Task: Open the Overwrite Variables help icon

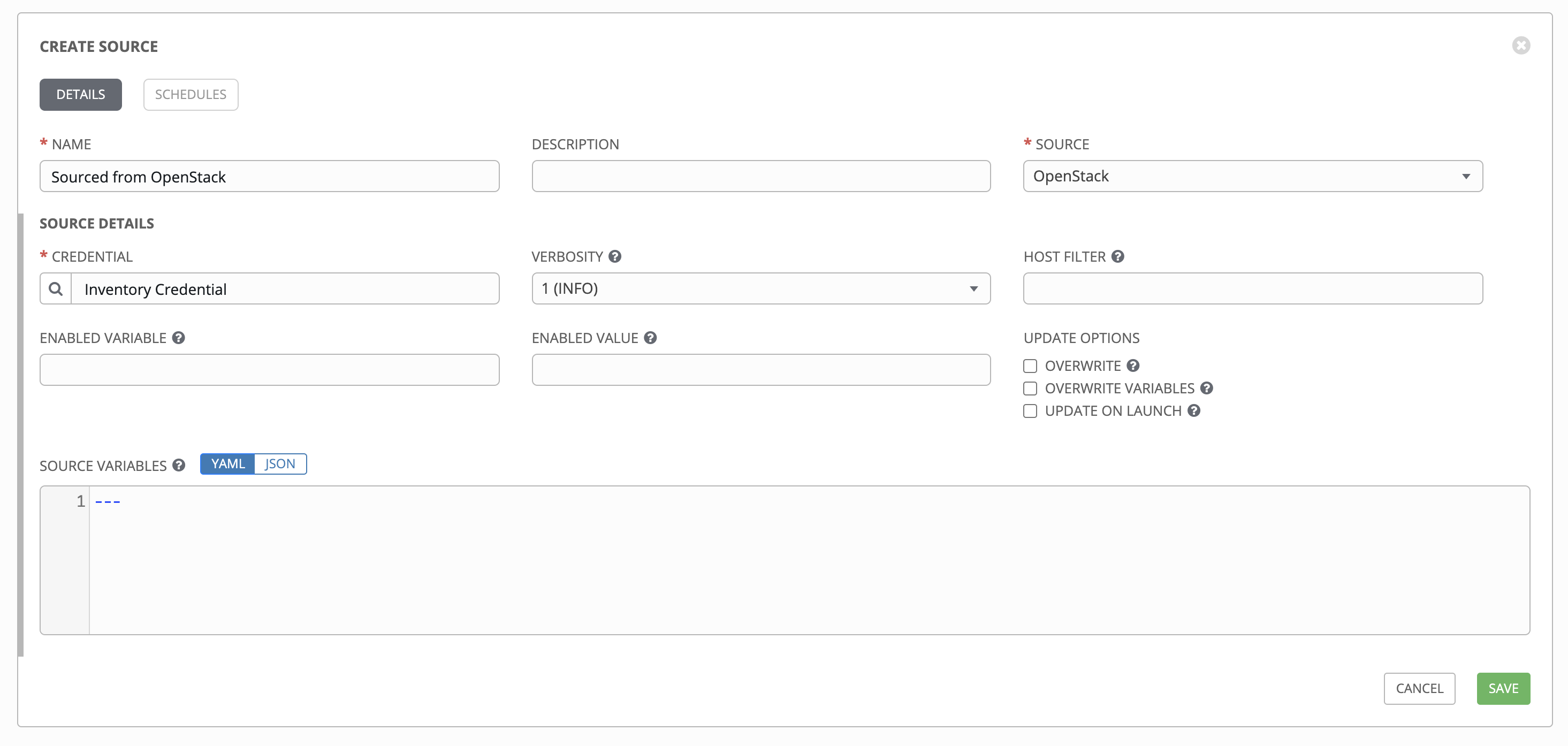Action: click(1206, 388)
